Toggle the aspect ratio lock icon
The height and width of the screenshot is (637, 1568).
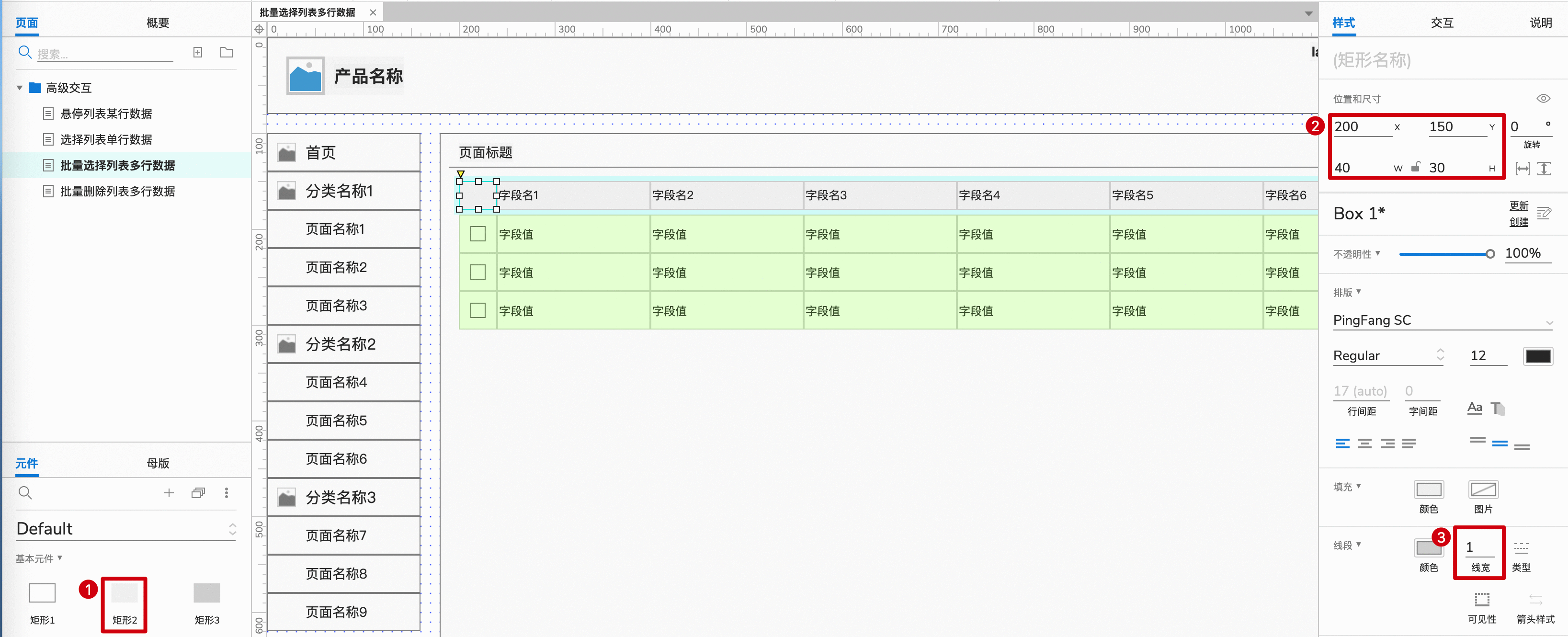[x=1416, y=166]
